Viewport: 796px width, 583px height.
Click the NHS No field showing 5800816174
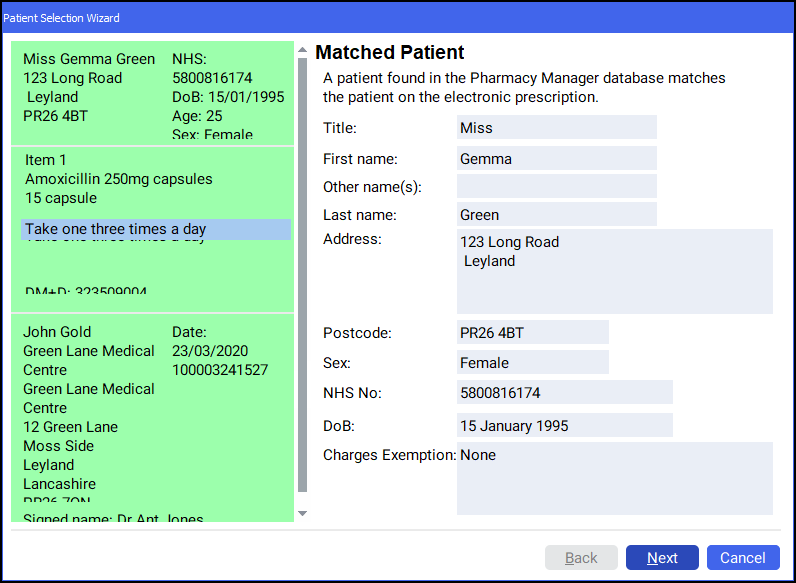click(564, 392)
